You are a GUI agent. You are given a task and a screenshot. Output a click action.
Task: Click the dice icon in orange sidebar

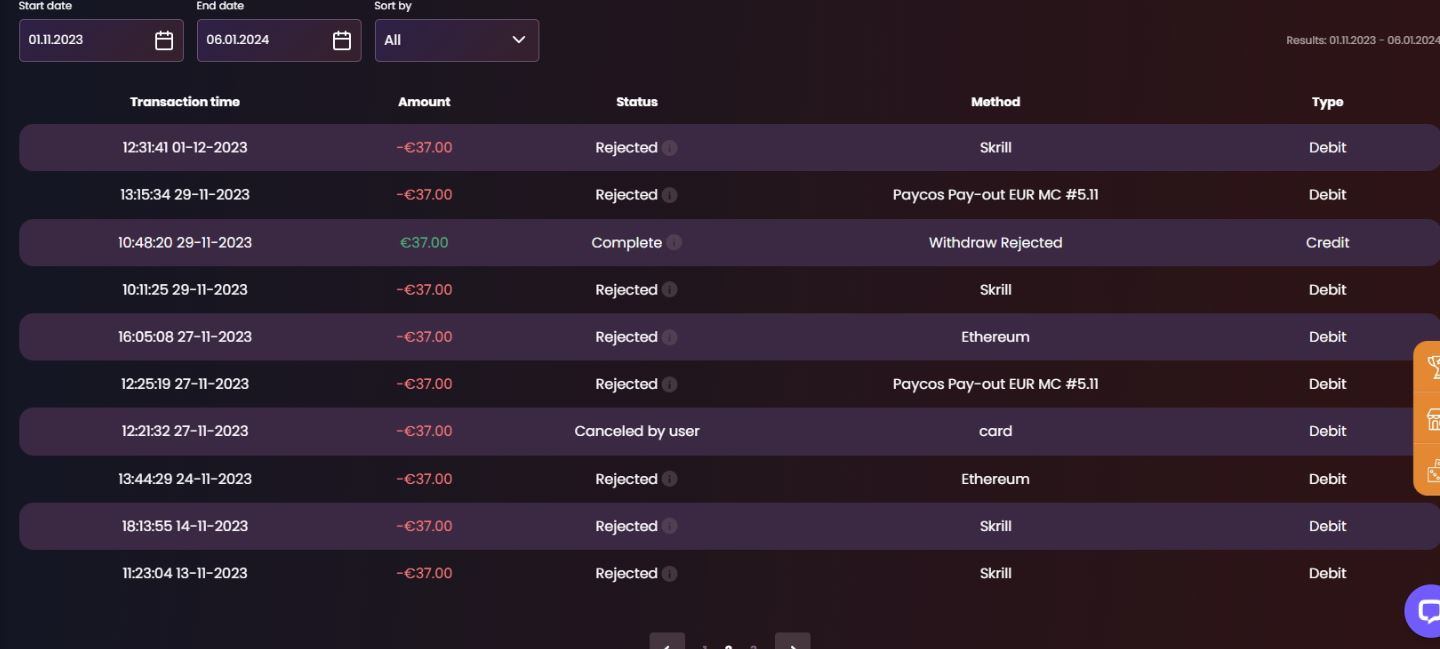click(x=1432, y=470)
